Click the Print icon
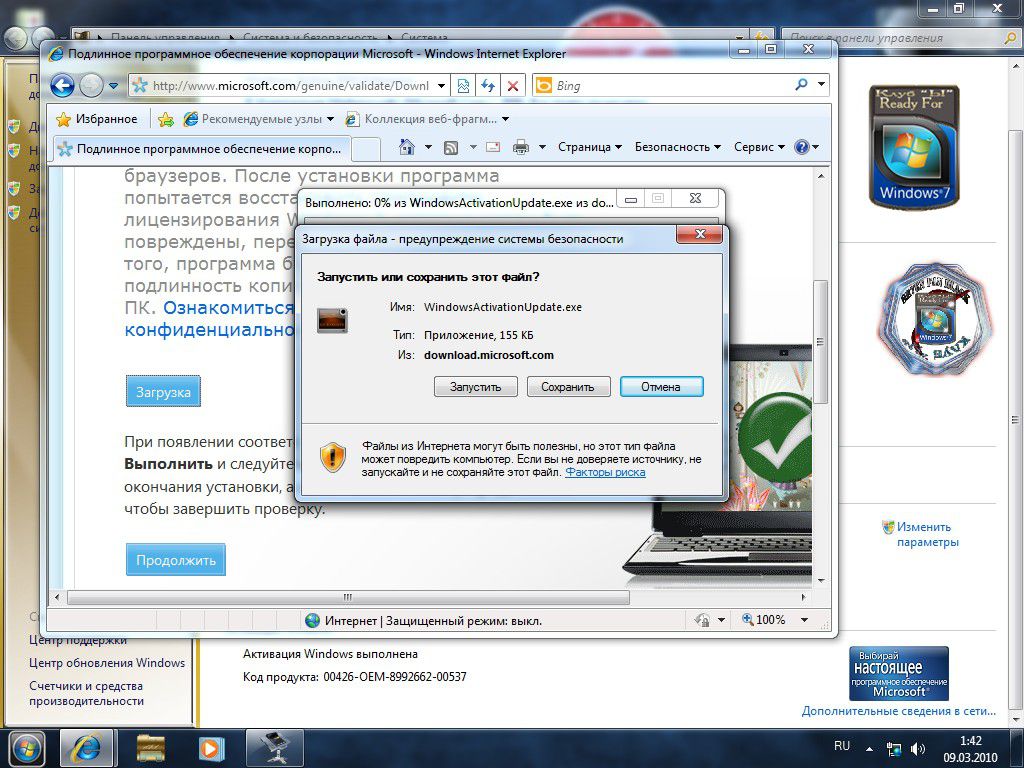 521,147
